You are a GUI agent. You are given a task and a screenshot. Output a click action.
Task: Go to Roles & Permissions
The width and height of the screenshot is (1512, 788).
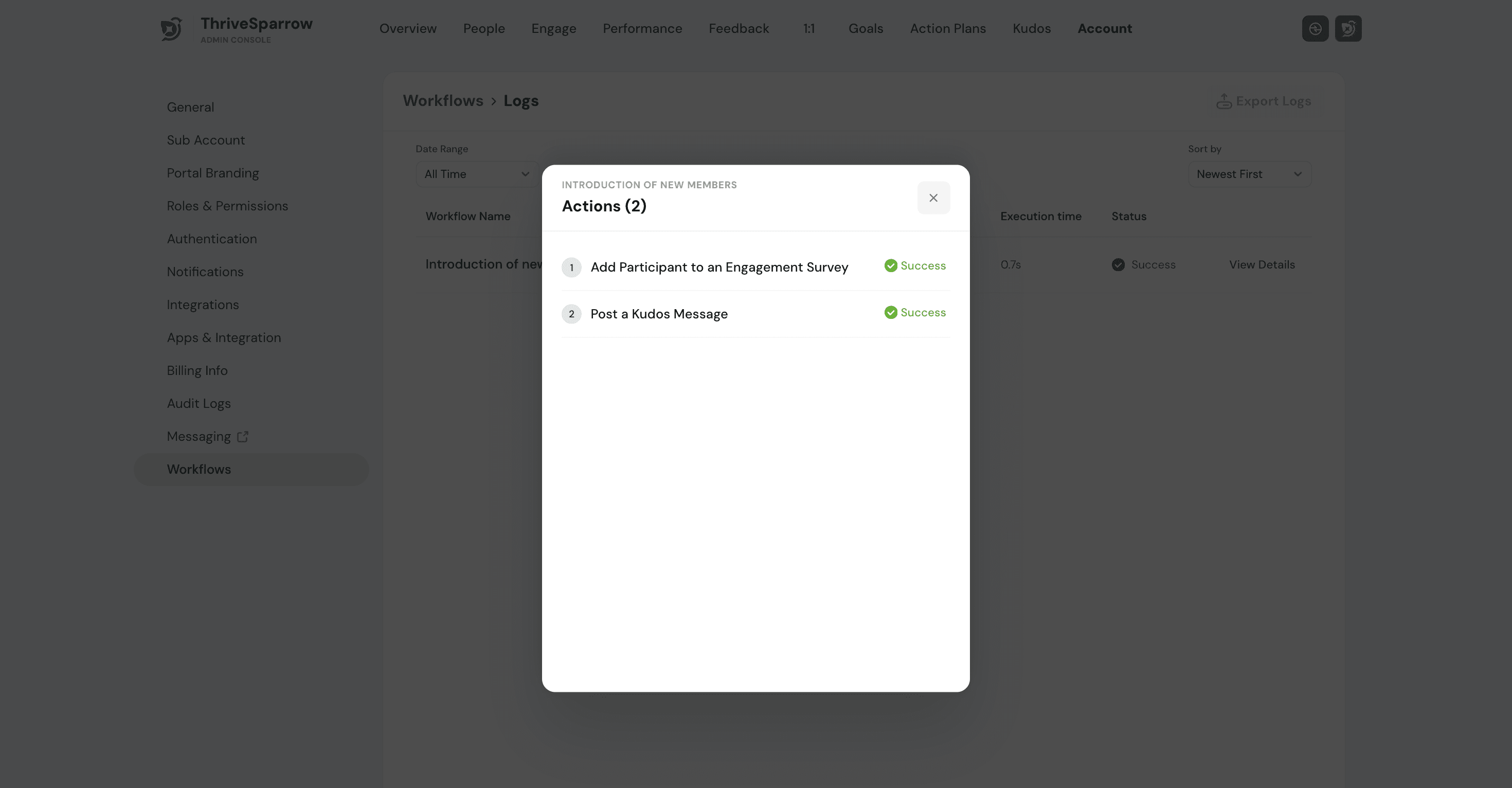click(227, 206)
